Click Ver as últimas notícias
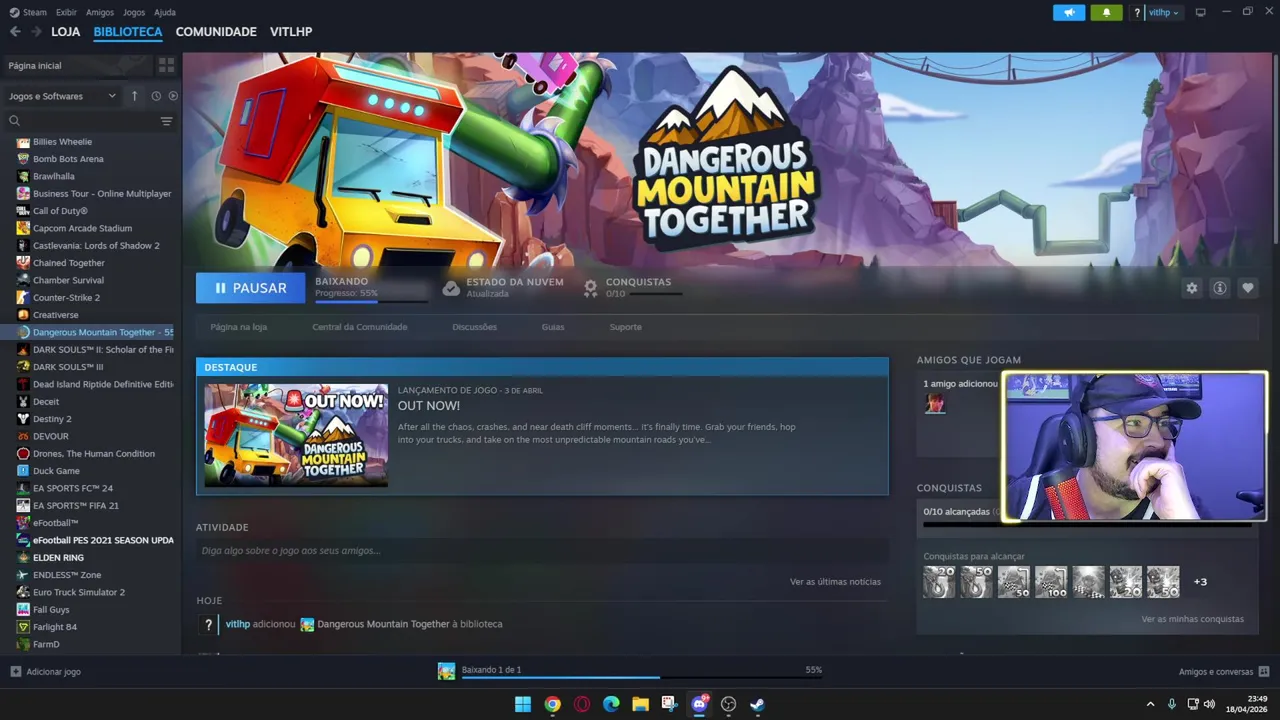This screenshot has height=720, width=1280. click(835, 581)
